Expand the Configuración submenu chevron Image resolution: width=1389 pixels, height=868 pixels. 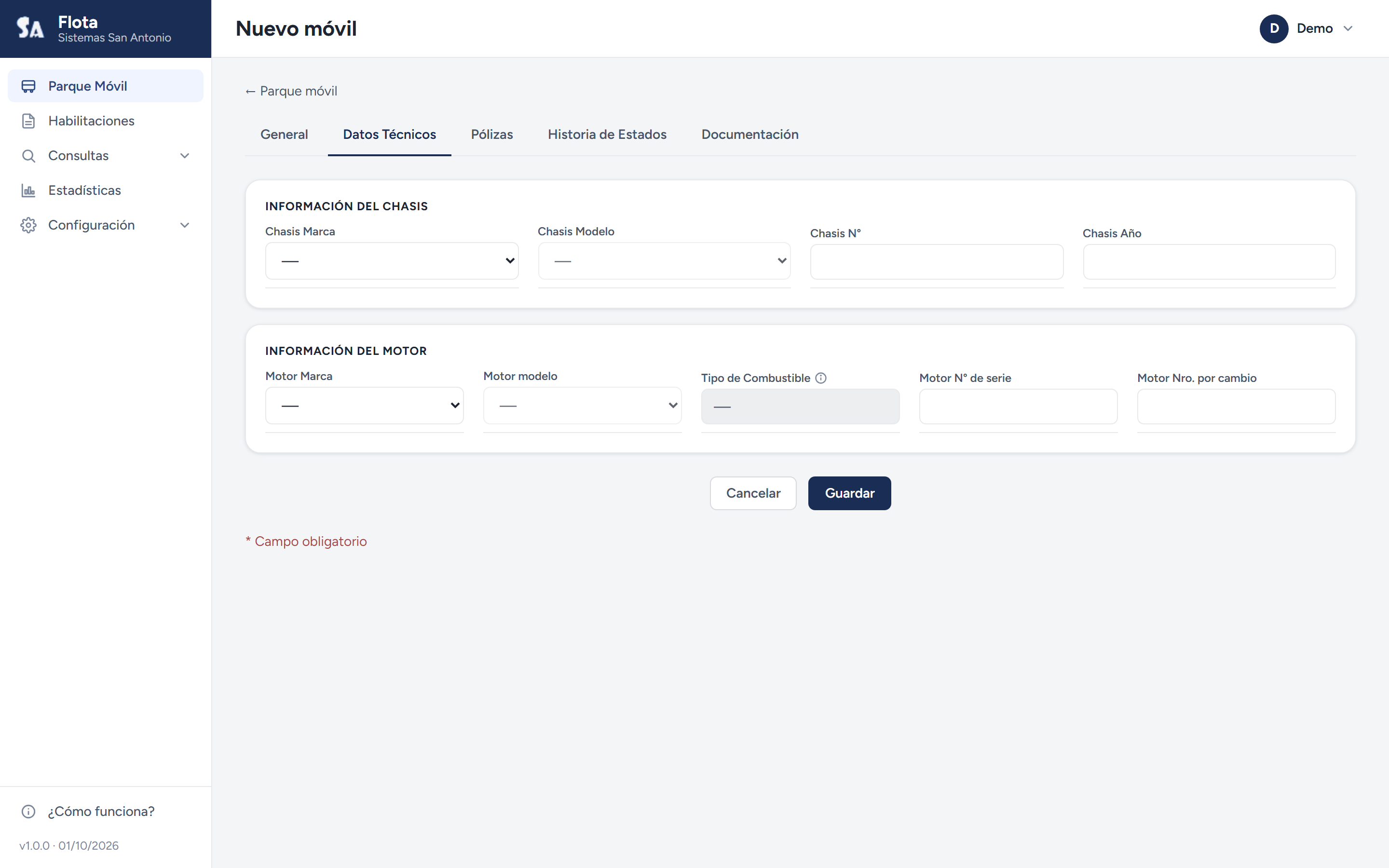point(185,225)
